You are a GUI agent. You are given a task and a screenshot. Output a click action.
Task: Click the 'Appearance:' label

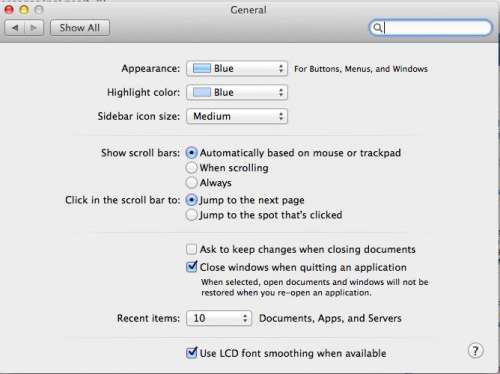(151, 68)
